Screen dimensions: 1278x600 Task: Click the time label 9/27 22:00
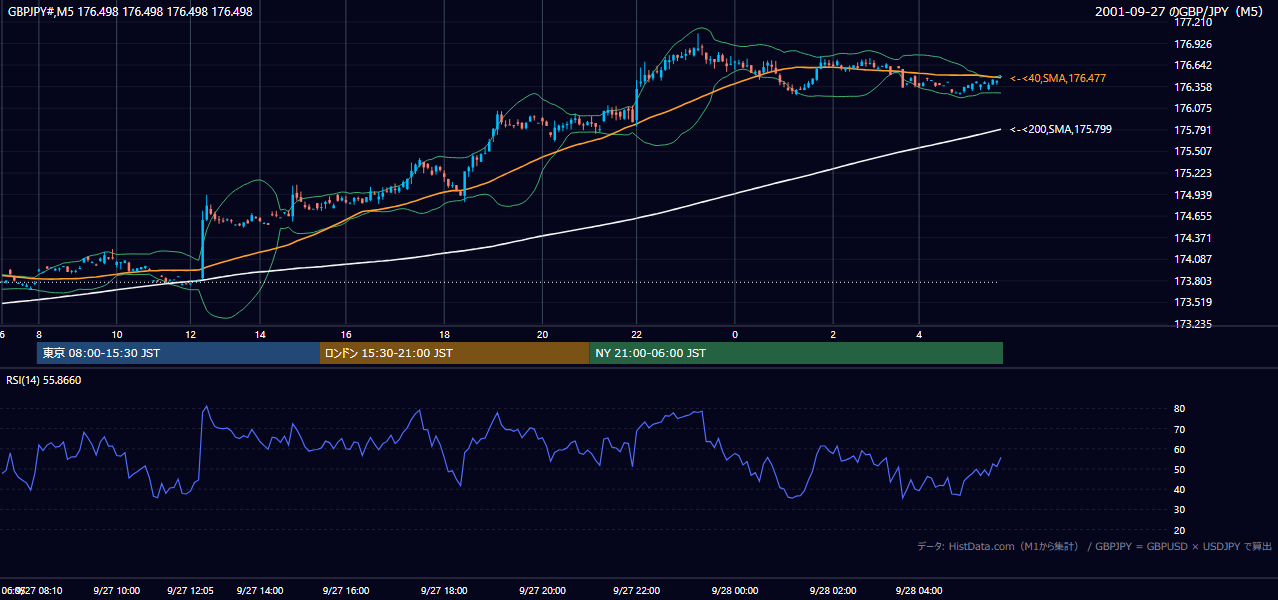pos(637,591)
